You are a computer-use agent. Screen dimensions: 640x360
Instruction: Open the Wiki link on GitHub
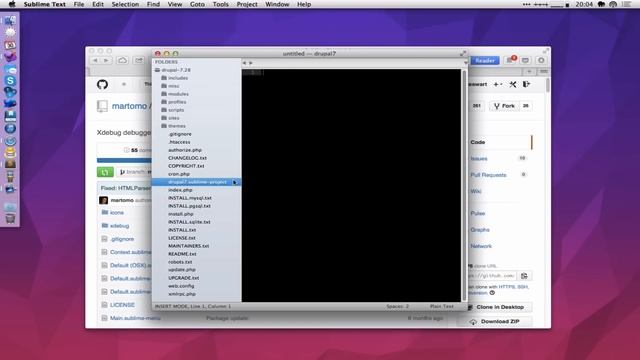pyautogui.click(x=476, y=191)
